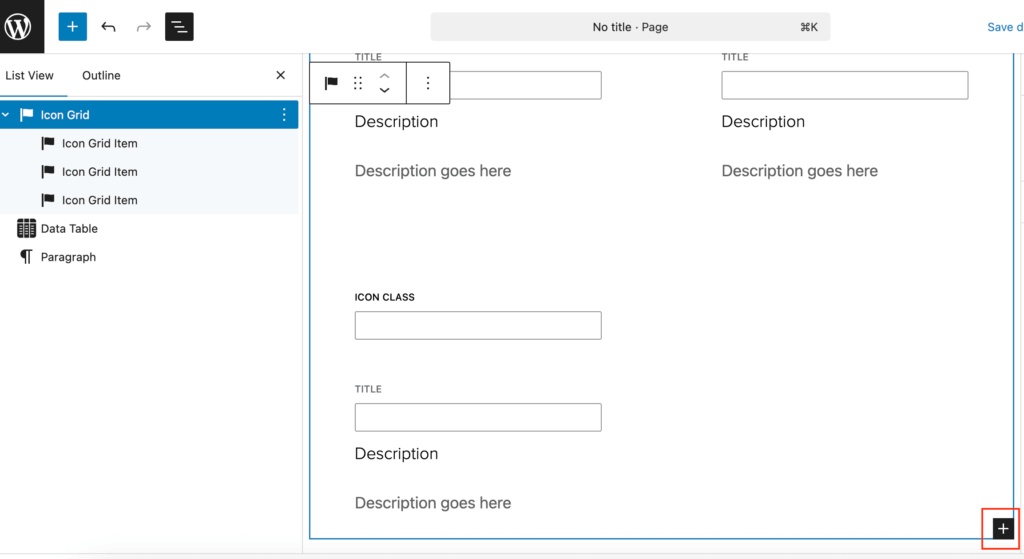Switch to the List View tab
The height and width of the screenshot is (559, 1024).
point(30,75)
